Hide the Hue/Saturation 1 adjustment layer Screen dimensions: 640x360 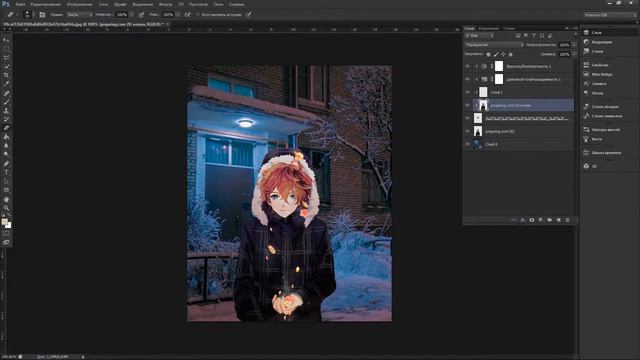coord(467,79)
